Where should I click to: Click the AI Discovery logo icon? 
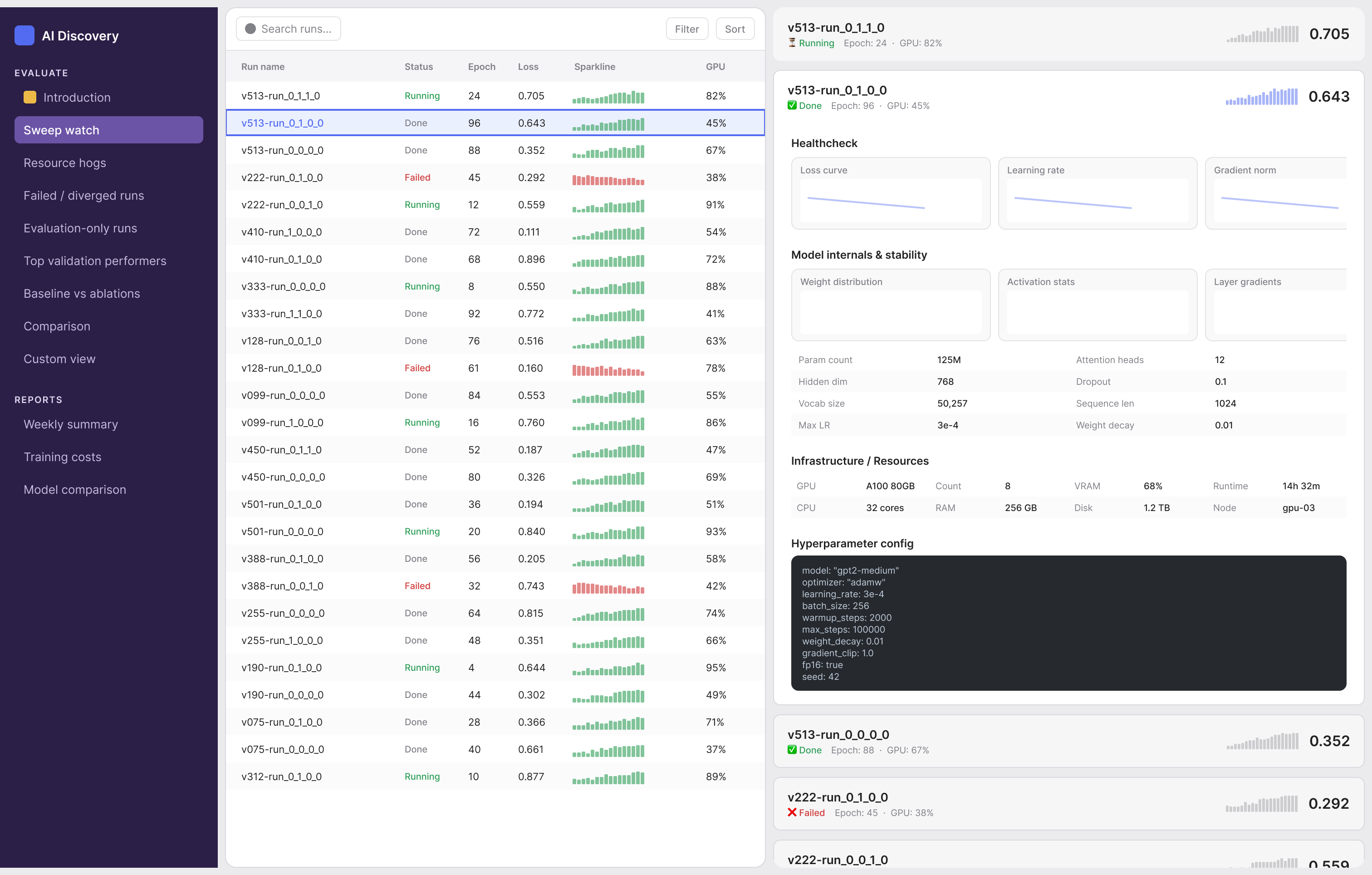click(x=24, y=35)
